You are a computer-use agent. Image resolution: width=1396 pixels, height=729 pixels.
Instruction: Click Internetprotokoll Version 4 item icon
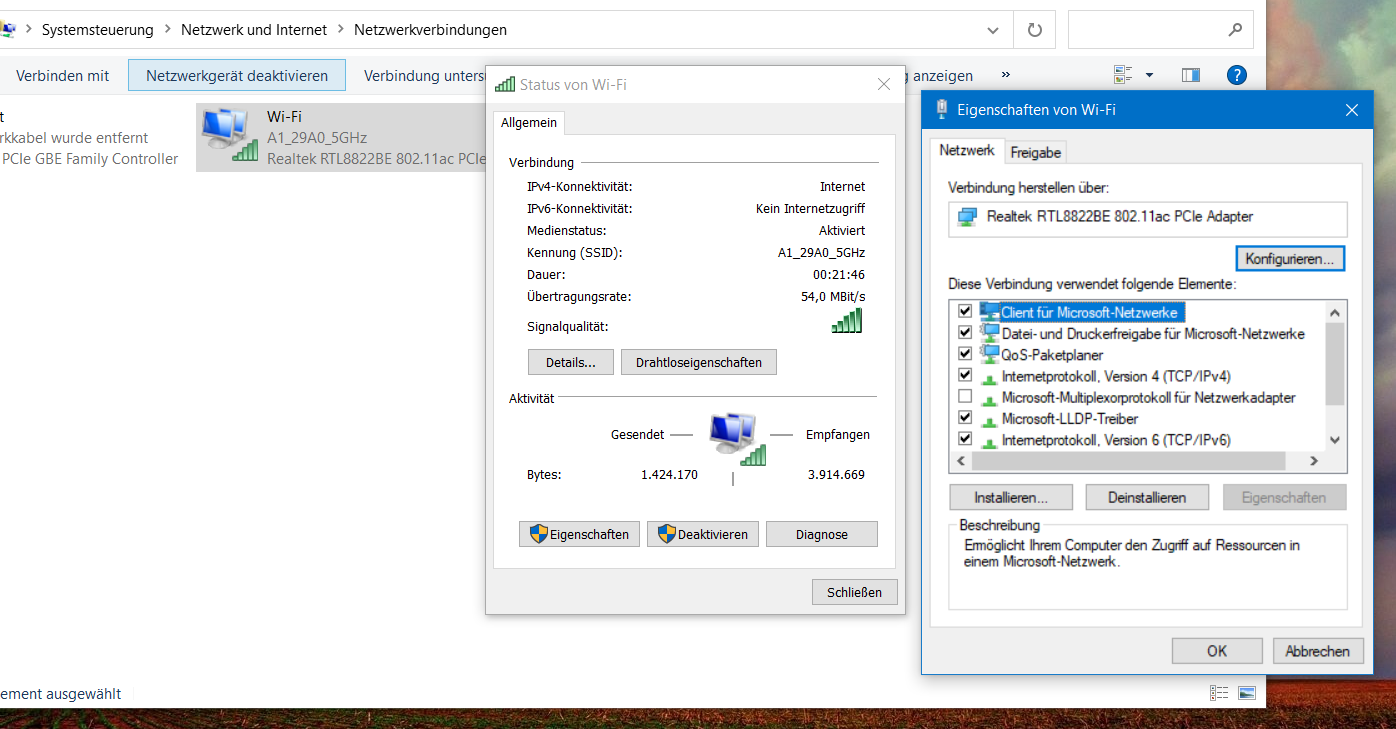(990, 377)
